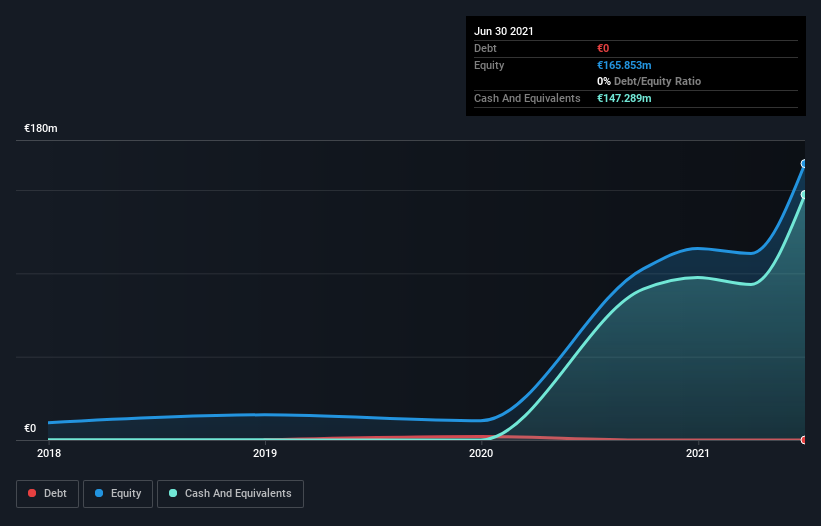
Task: Toggle the Equity legend button
Action: [x=118, y=494]
